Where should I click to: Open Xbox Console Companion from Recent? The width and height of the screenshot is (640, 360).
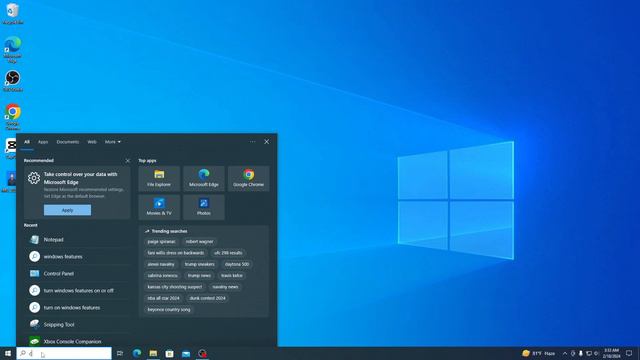(78, 341)
